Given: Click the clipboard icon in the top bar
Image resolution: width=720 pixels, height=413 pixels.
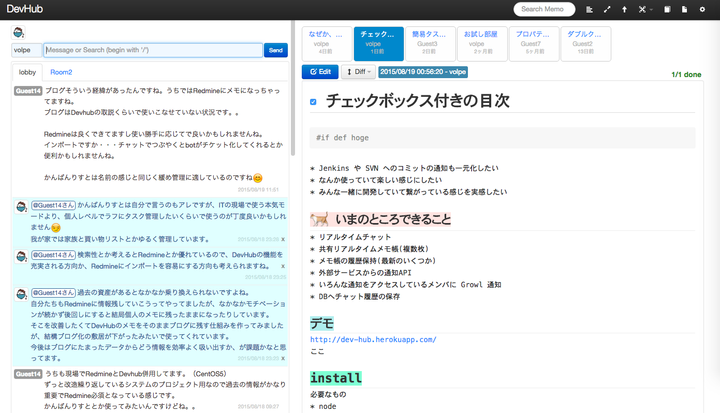Looking at the screenshot, I should click(x=667, y=9).
